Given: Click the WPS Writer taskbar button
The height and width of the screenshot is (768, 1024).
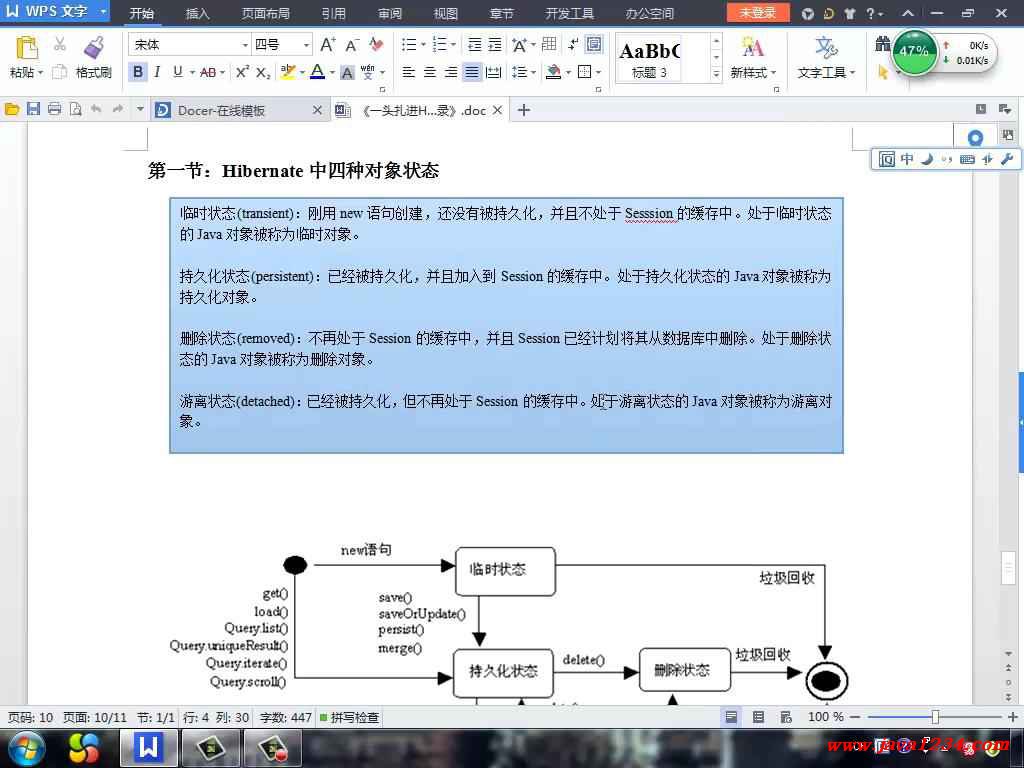Looking at the screenshot, I should point(148,748).
